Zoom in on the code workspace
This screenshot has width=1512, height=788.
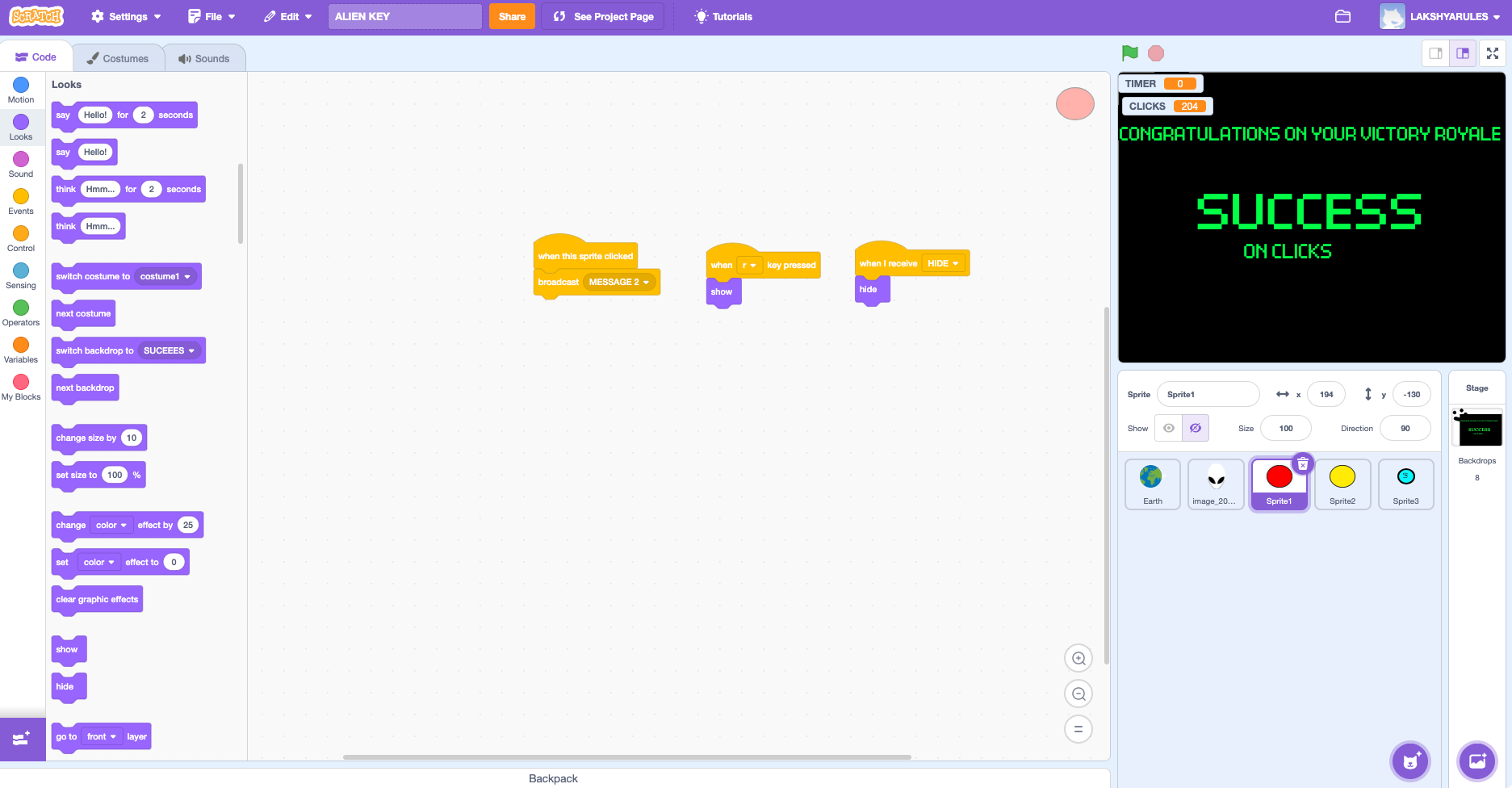(1079, 657)
